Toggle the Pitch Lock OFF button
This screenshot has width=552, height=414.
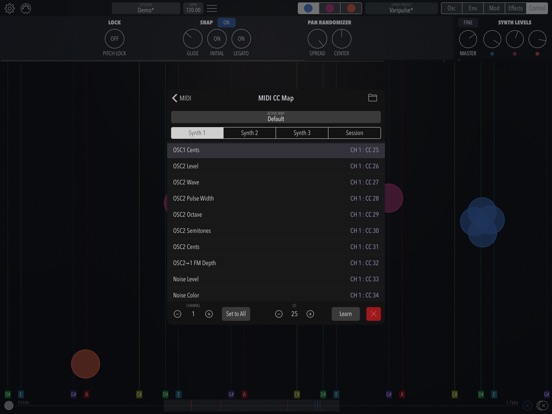[x=114, y=39]
